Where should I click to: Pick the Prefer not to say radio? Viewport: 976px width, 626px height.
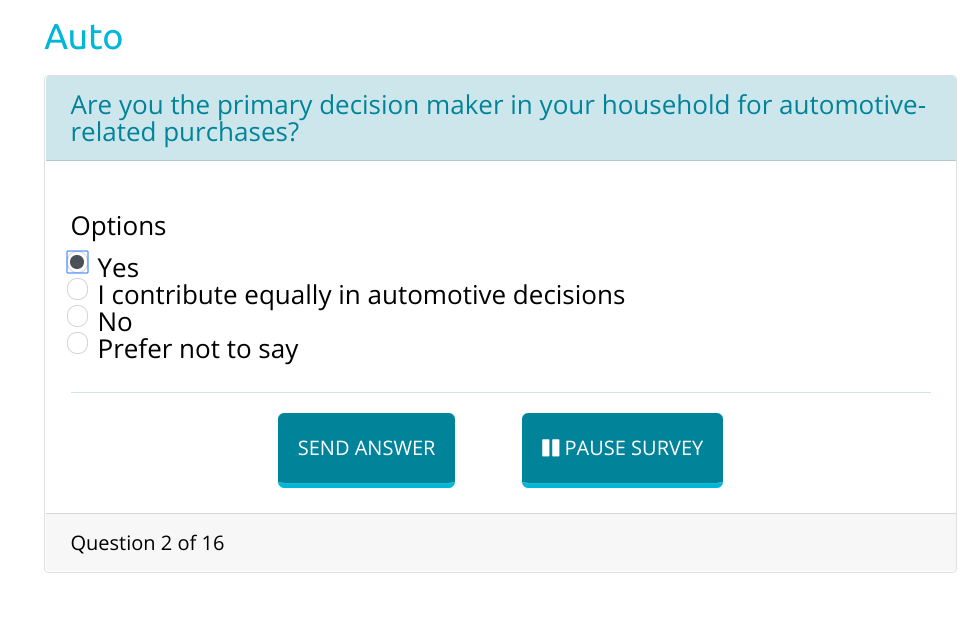tap(77, 343)
